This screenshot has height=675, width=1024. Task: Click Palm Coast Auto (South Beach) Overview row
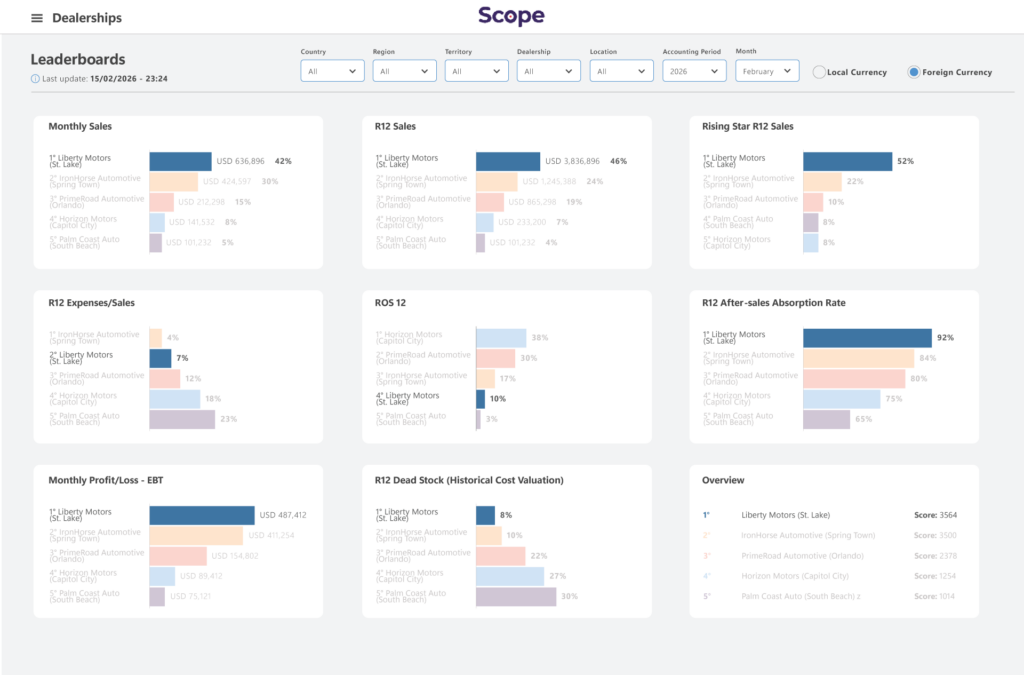pos(829,597)
